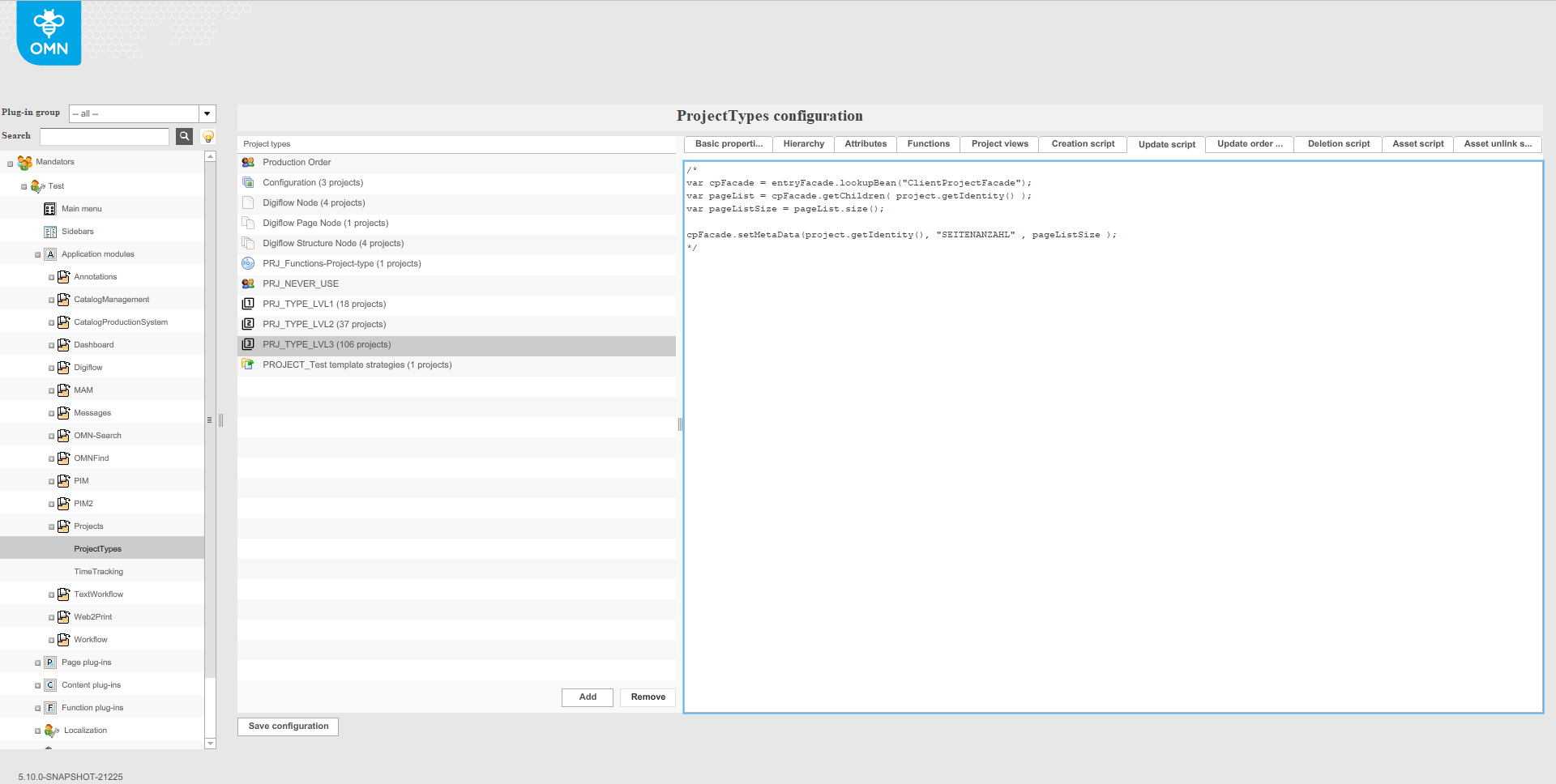
Task: Click the folder icon of PROJECT_Test template strategies
Action: click(248, 364)
